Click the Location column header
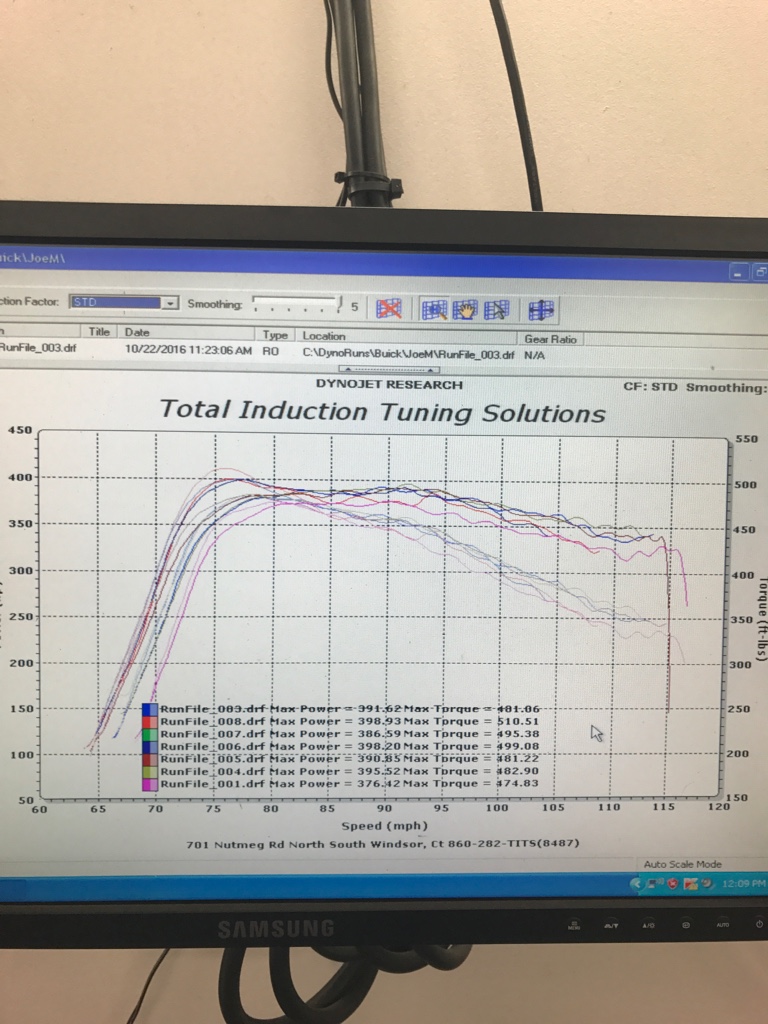Image resolution: width=768 pixels, height=1024 pixels. 324,336
